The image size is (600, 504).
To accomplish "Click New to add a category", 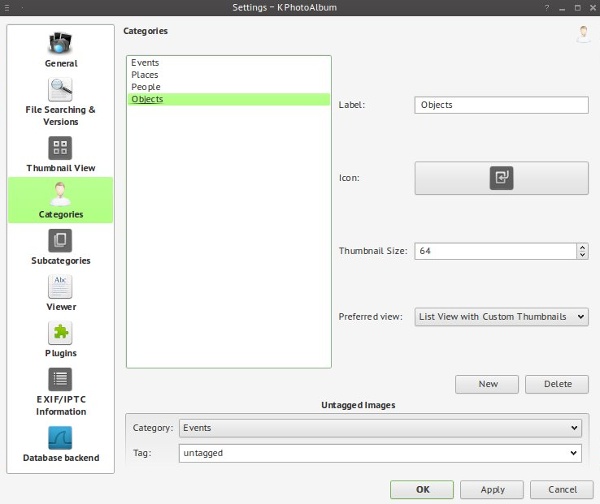I will pos(487,384).
